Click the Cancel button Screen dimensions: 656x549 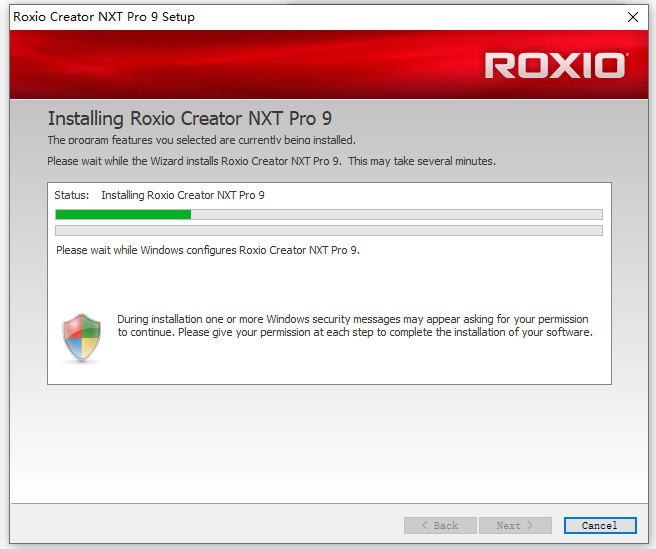tap(600, 525)
